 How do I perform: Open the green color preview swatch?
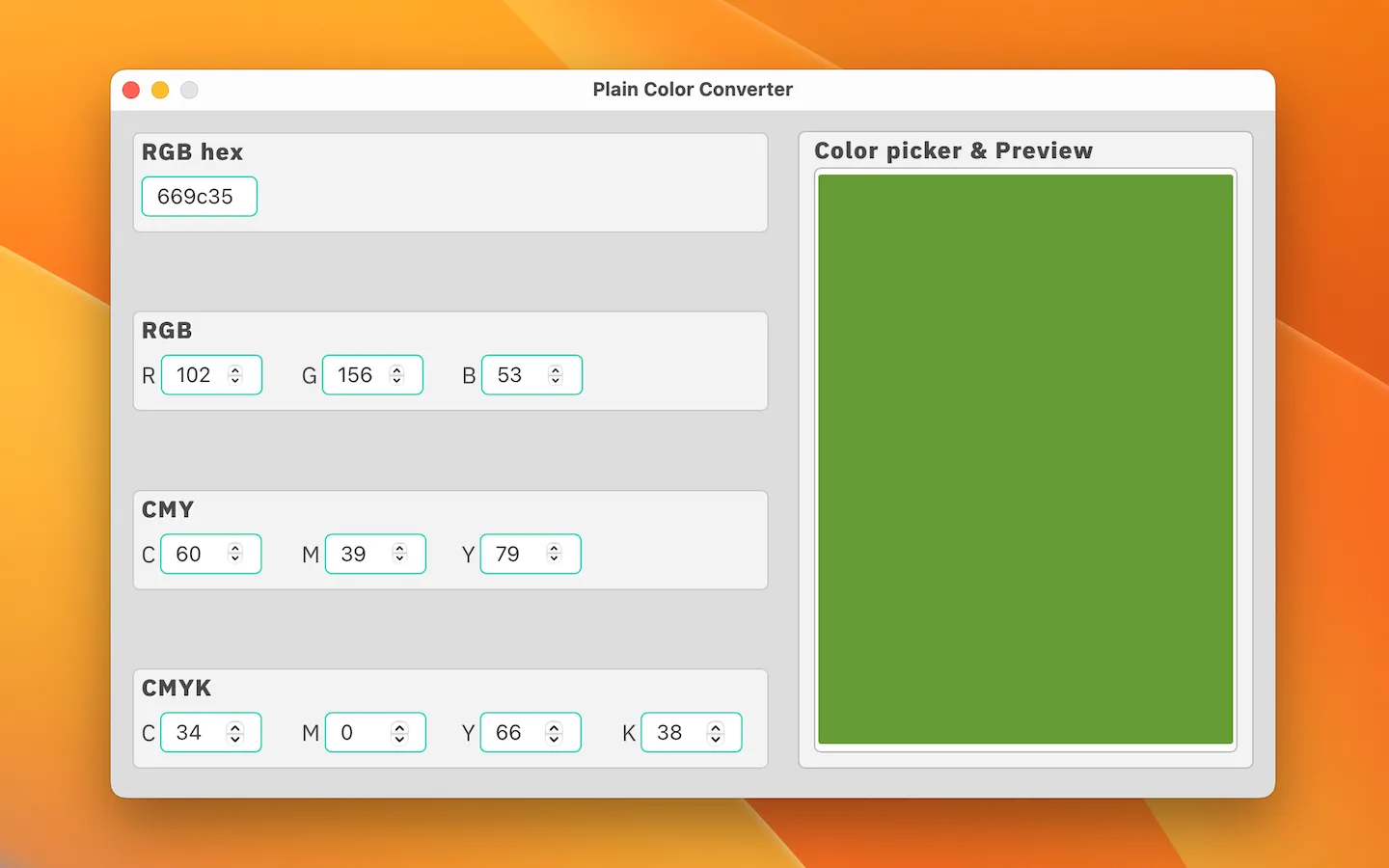click(x=1025, y=459)
